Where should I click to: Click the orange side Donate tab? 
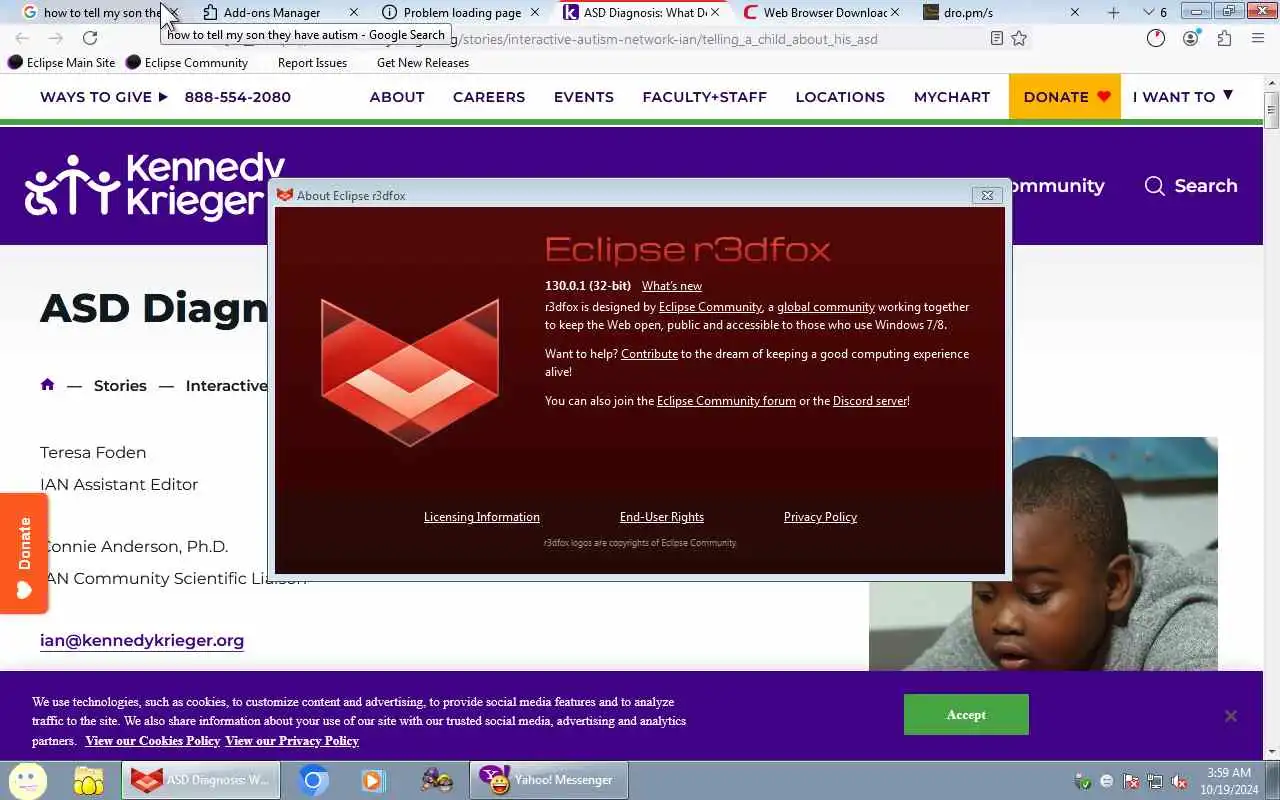(24, 554)
